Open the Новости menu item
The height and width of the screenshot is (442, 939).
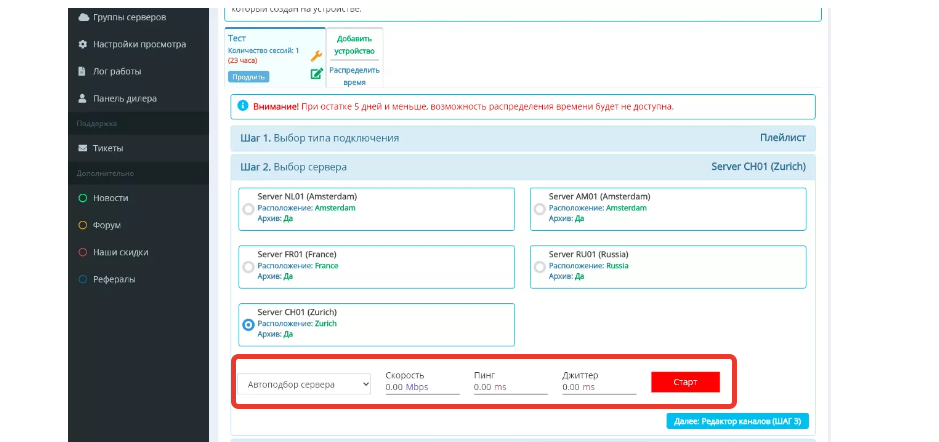click(110, 198)
